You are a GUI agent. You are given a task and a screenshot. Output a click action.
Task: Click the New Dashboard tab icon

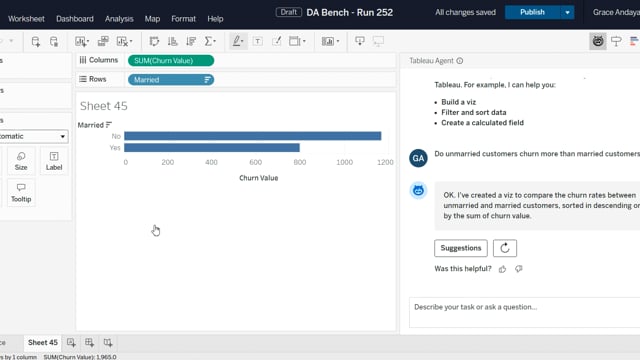coord(89,342)
